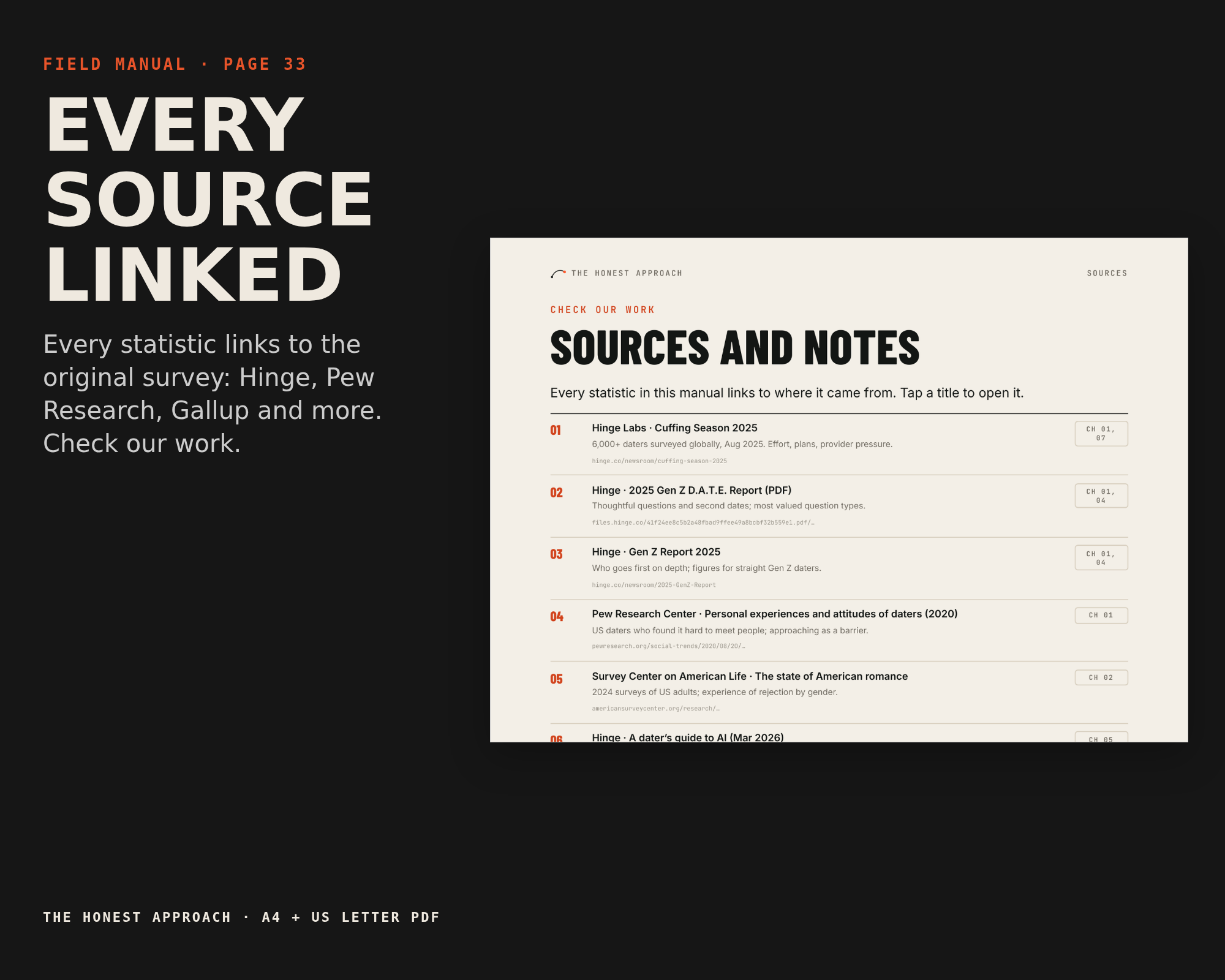
Task: Click the 'Every statistic links to the original survey' paragraph
Action: (x=213, y=394)
